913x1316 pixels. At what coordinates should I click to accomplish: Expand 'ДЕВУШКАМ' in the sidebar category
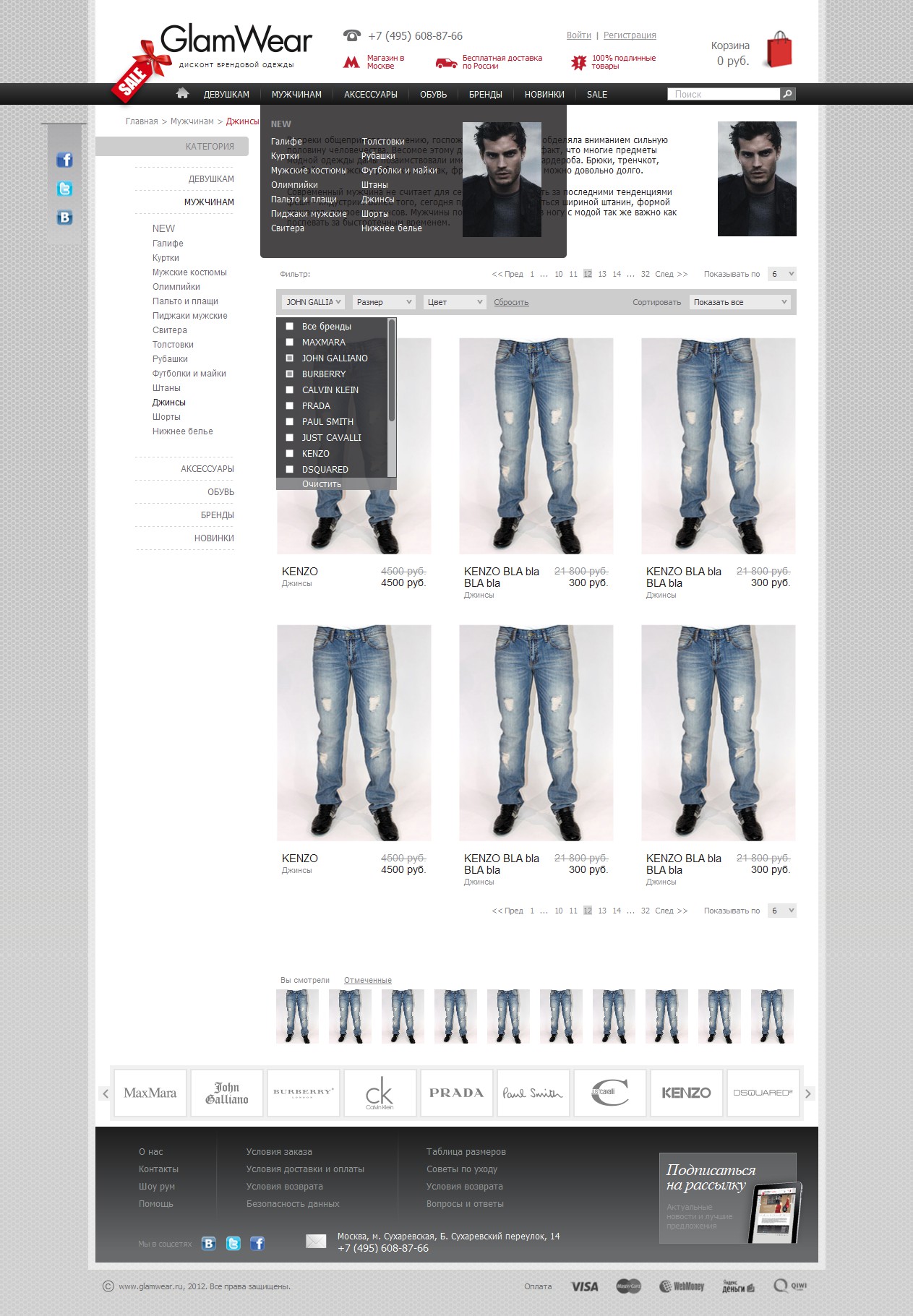(x=211, y=179)
